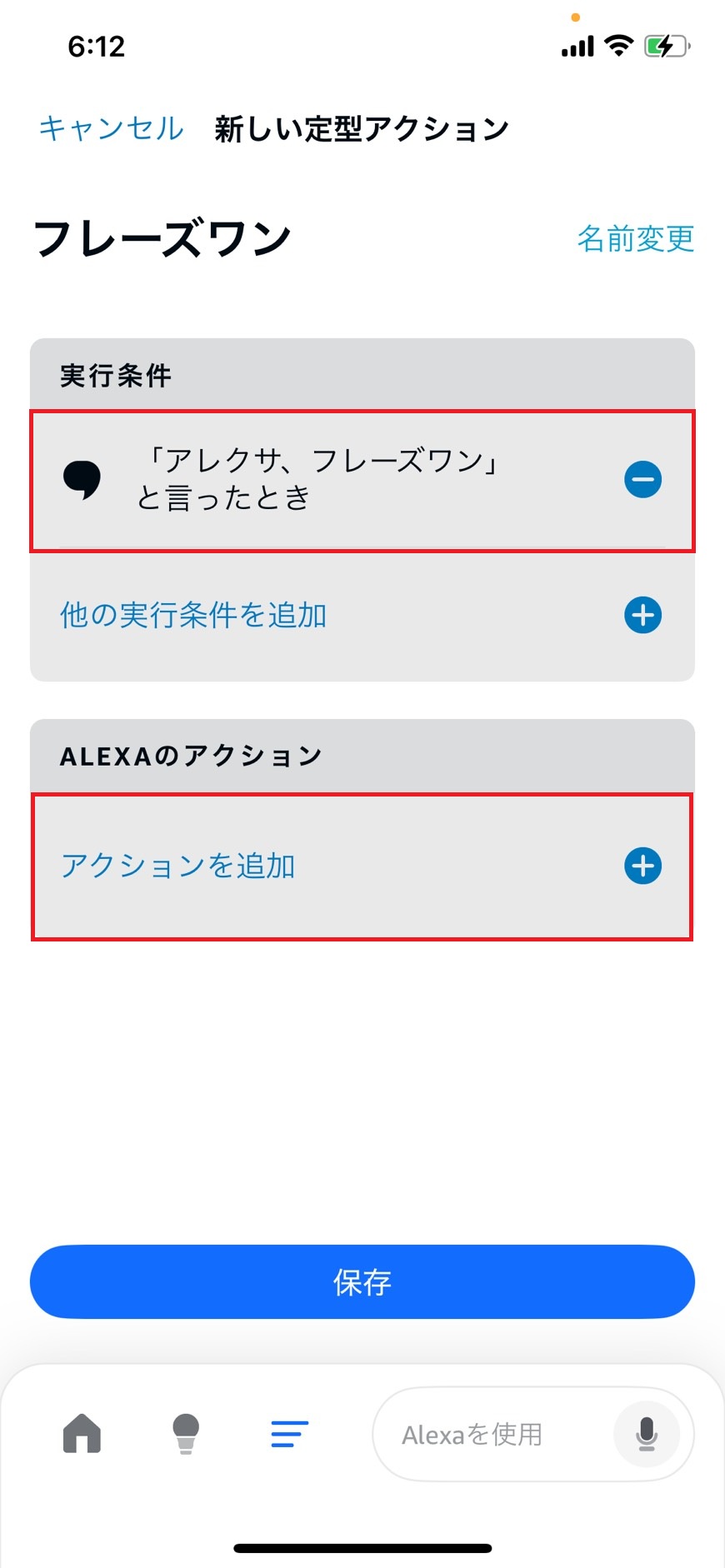The width and height of the screenshot is (725, 1568).
Task: Remove the trigger with the minus toggle
Action: 642,479
